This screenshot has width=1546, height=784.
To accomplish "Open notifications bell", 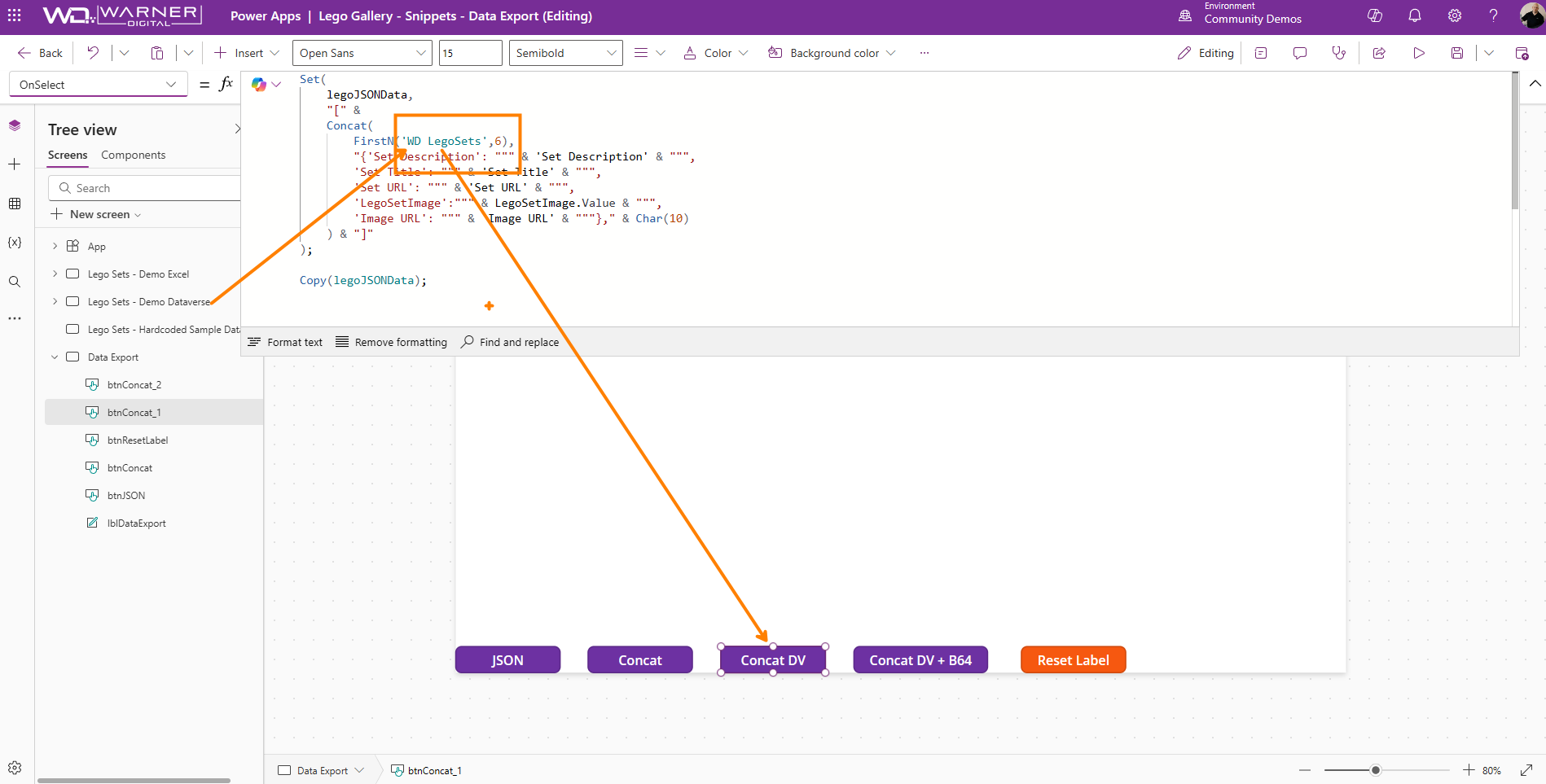I will 1415,15.
